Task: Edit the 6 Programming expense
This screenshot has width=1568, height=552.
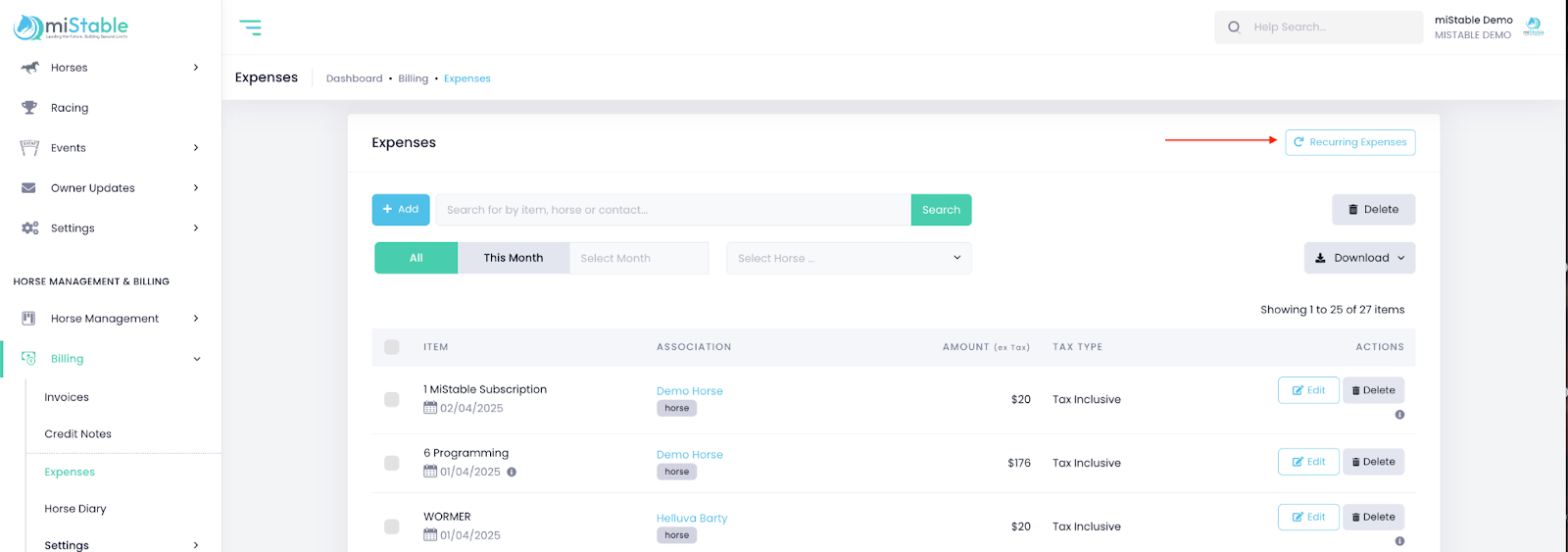Action: coord(1308,462)
